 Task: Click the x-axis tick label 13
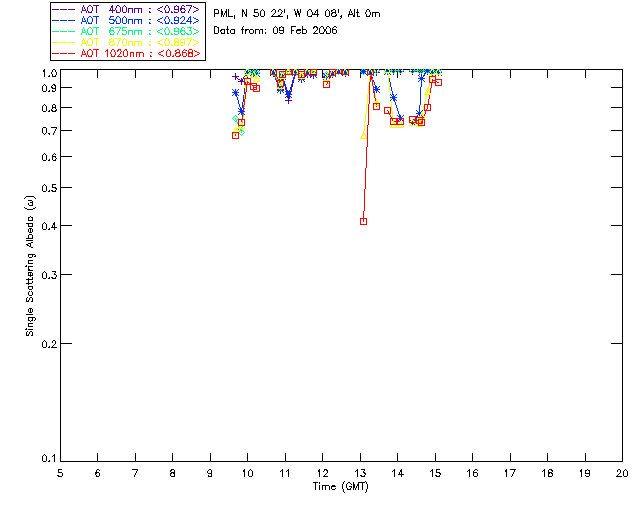pyautogui.click(x=360, y=474)
